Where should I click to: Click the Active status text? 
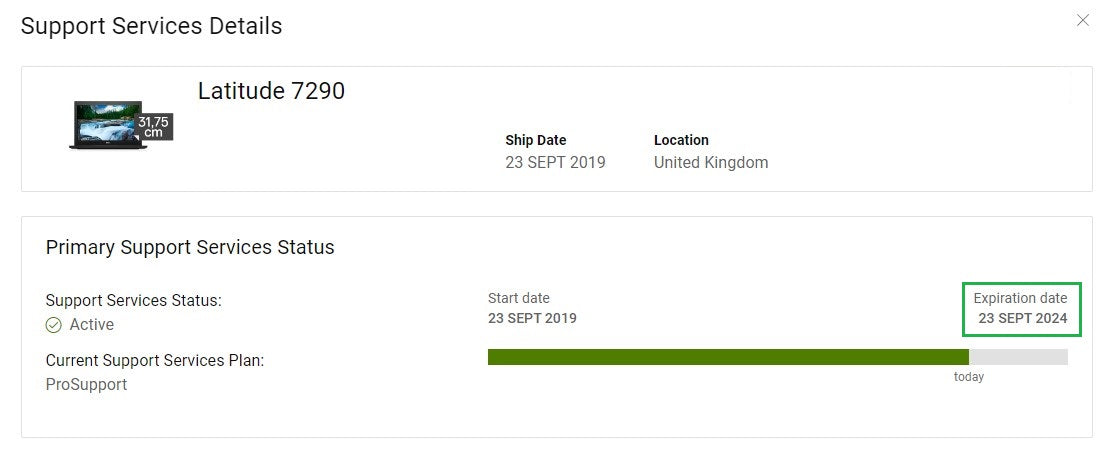91,325
